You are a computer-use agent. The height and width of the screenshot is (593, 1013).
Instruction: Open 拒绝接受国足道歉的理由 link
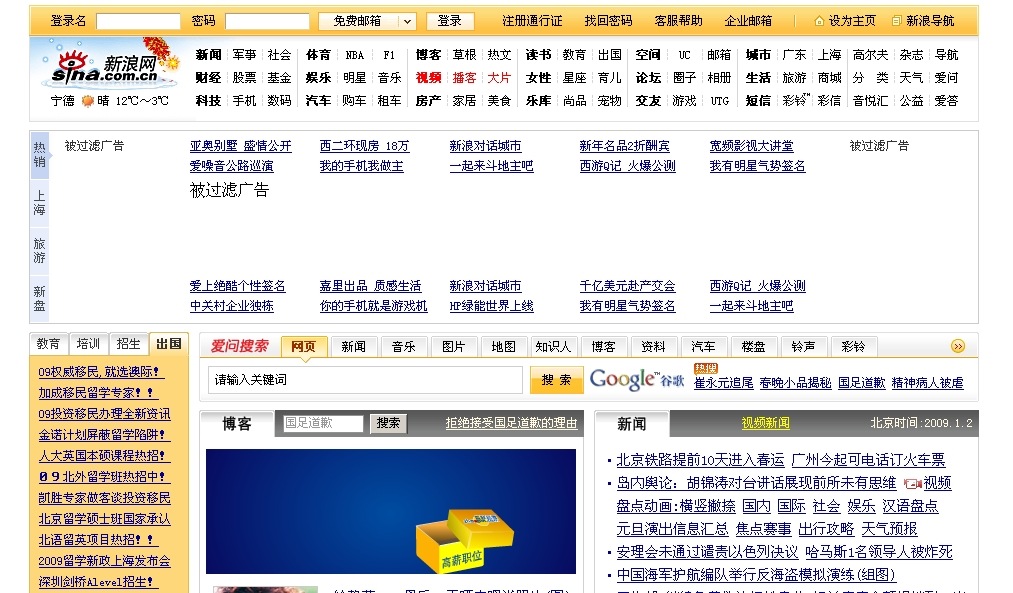[x=511, y=423]
